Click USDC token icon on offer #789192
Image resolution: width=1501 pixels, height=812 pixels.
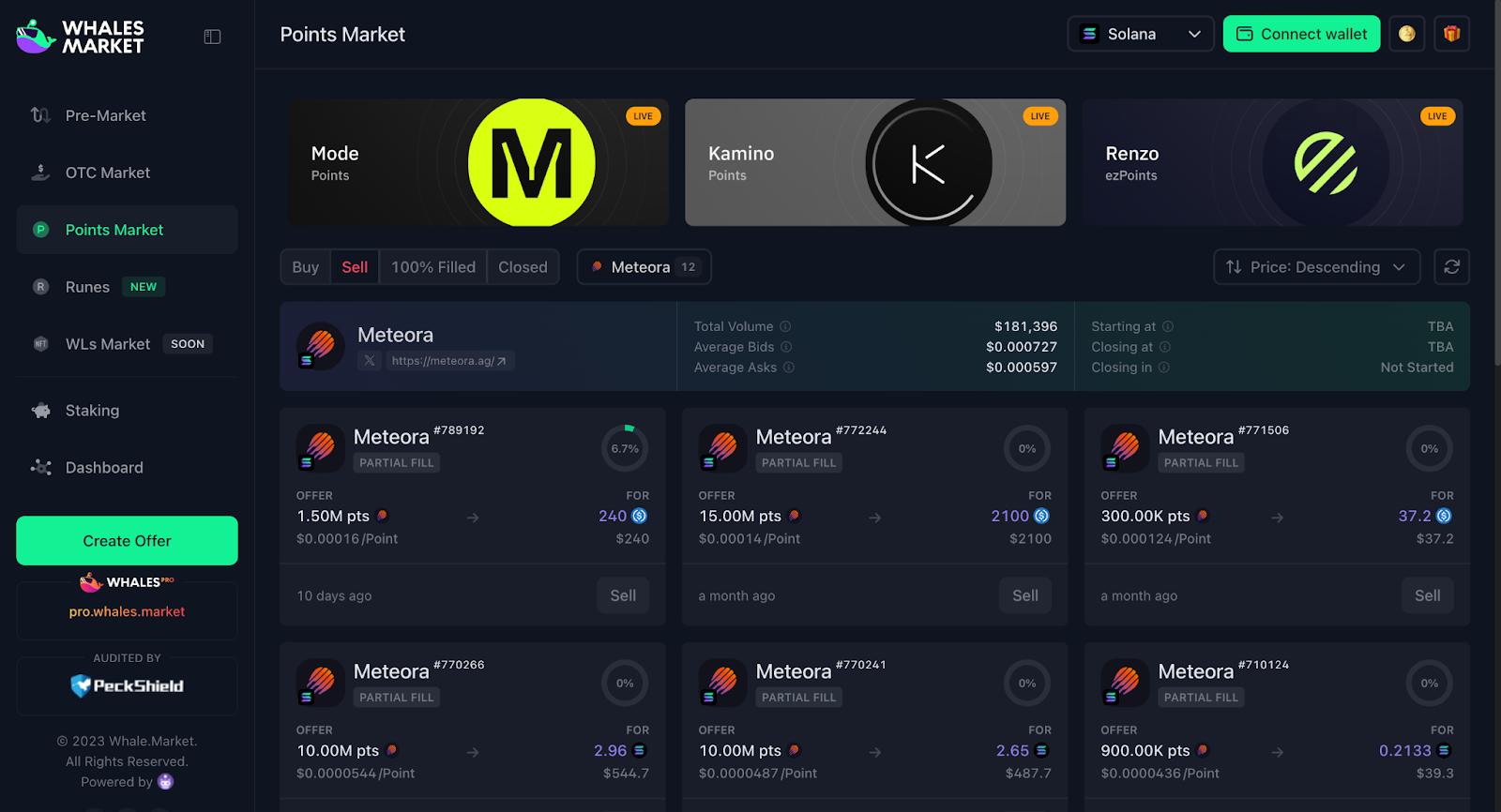pyautogui.click(x=640, y=516)
